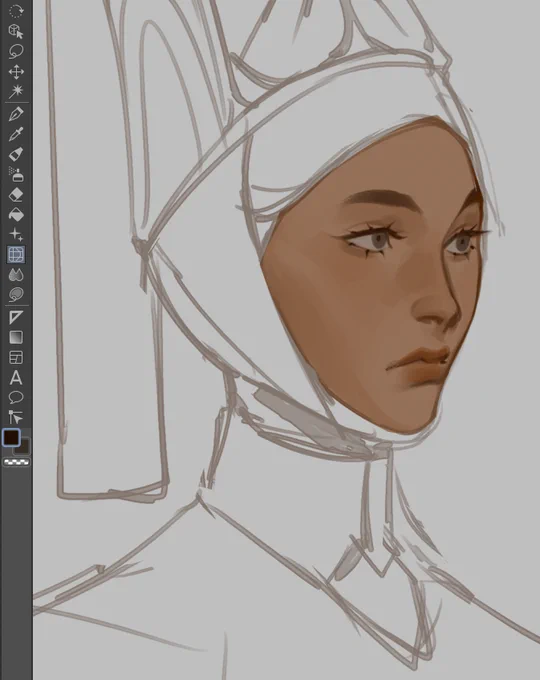The width and height of the screenshot is (540, 680).
Task: Select the Eyedropper tool
Action: [16, 134]
